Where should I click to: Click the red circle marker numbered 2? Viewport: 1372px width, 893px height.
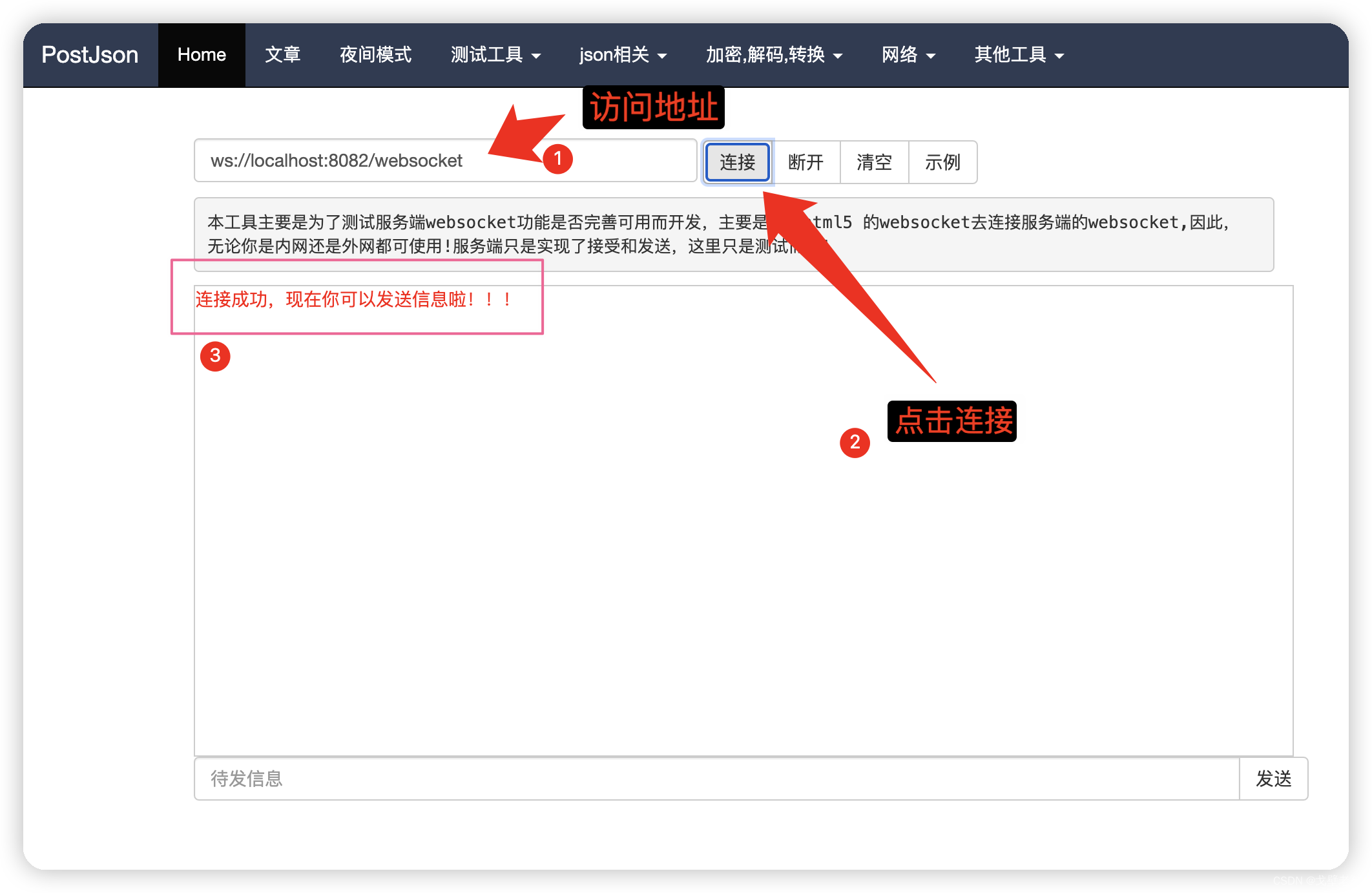tap(855, 443)
